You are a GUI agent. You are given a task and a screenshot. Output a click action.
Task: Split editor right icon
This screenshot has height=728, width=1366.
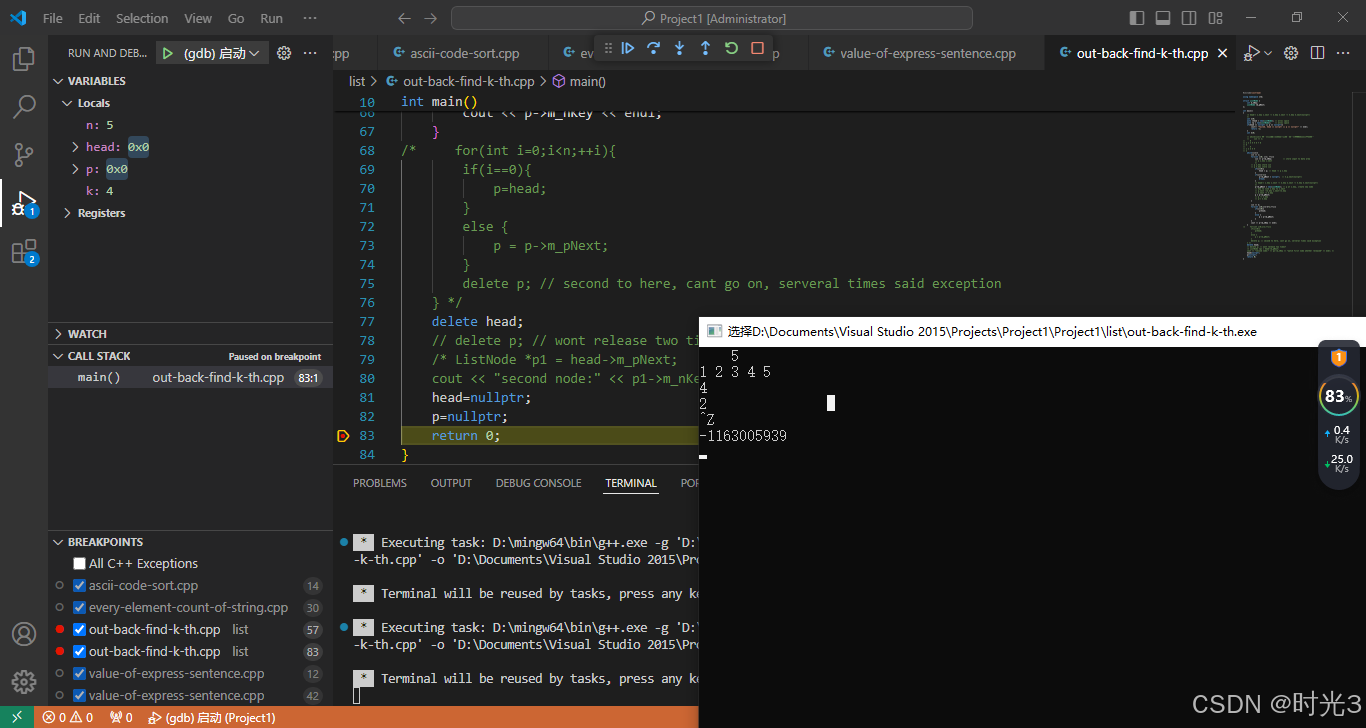[1318, 53]
